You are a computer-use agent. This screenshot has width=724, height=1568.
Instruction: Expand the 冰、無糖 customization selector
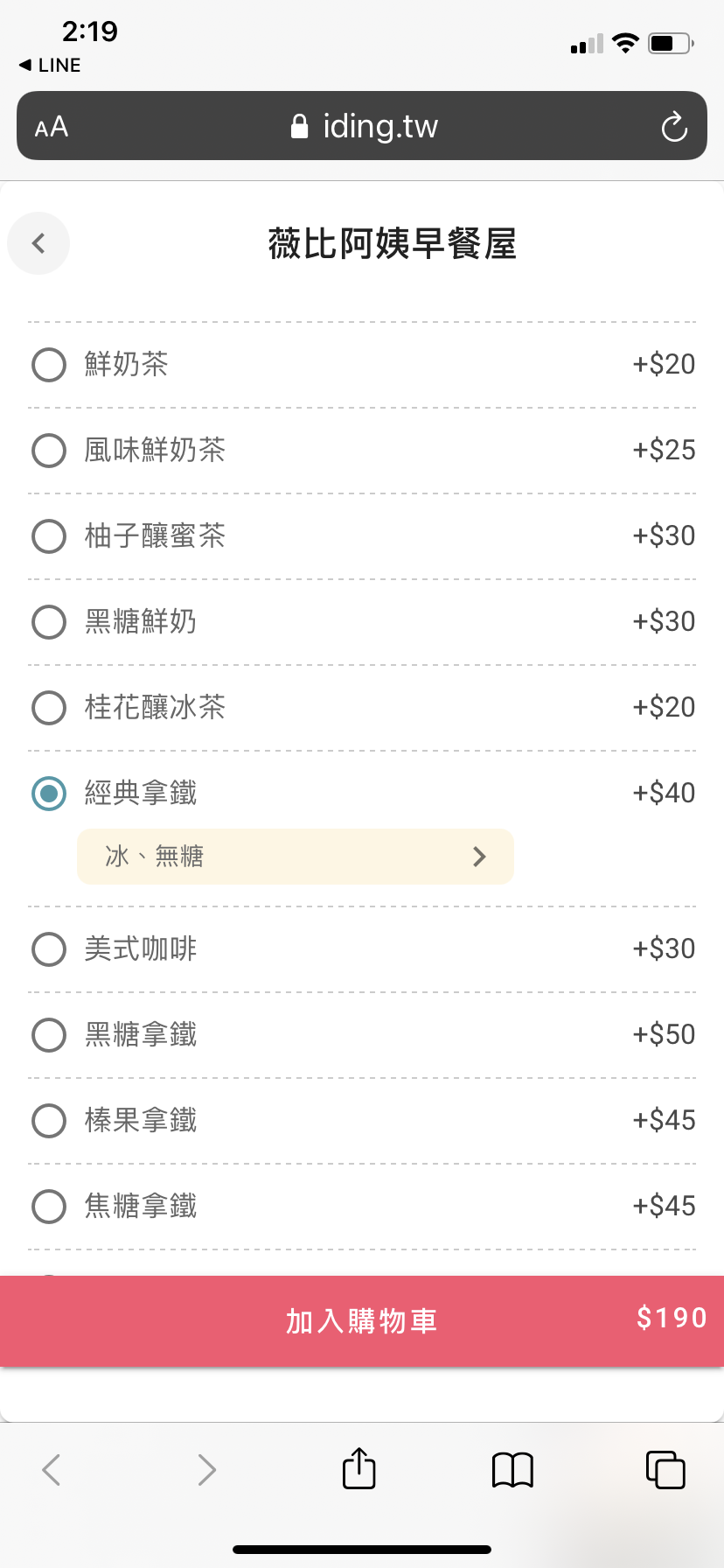pos(296,857)
